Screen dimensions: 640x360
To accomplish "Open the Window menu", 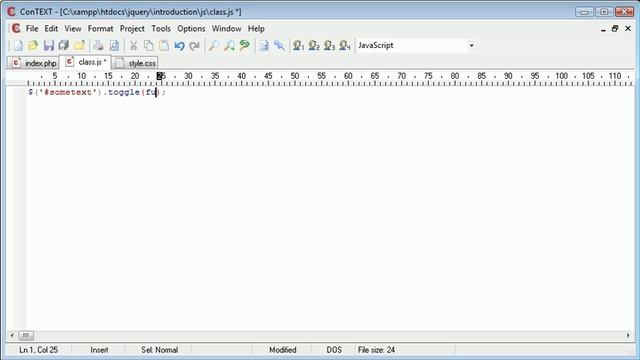I will [227, 29].
